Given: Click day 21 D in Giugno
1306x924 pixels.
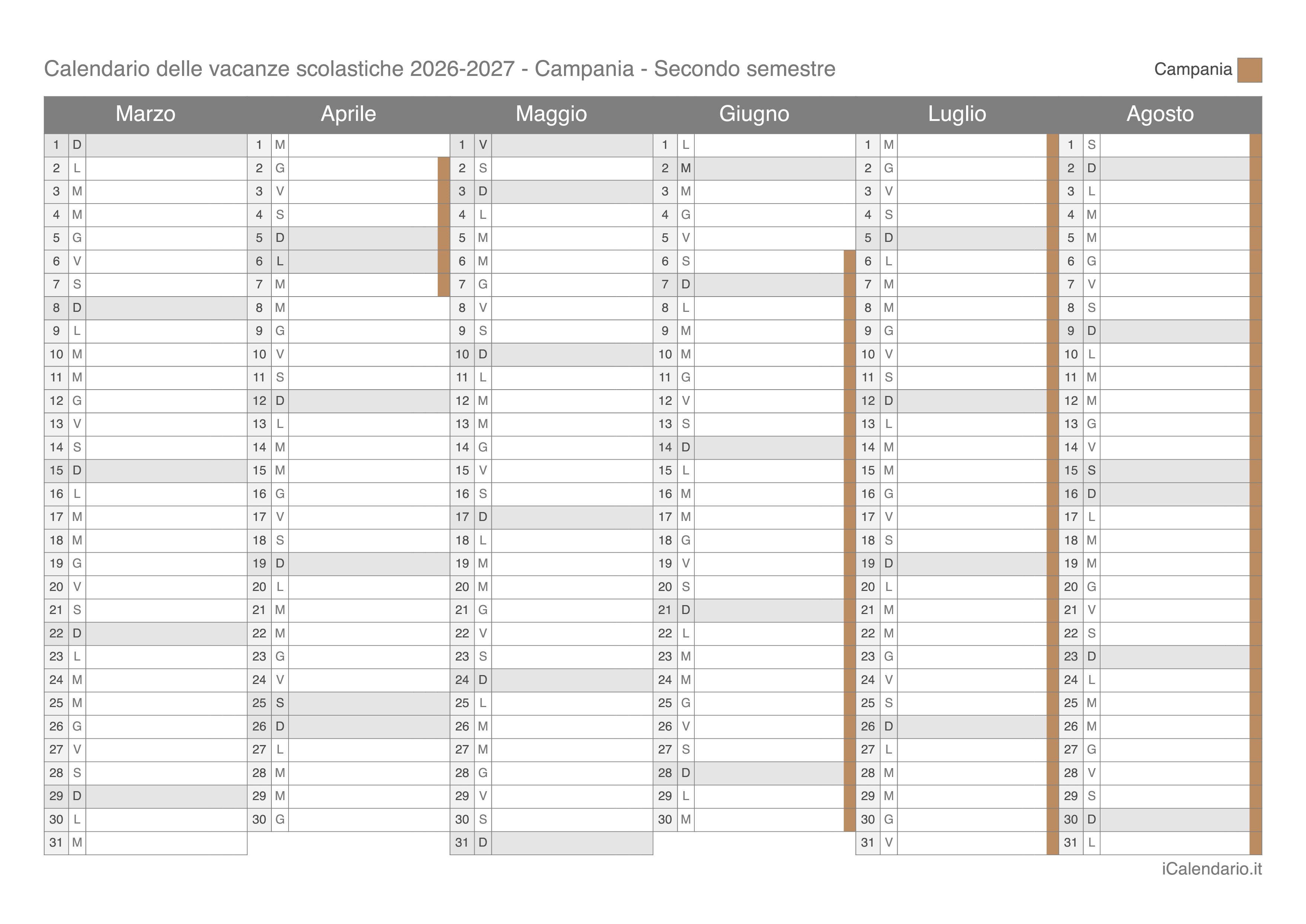Looking at the screenshot, I should tap(754, 611).
